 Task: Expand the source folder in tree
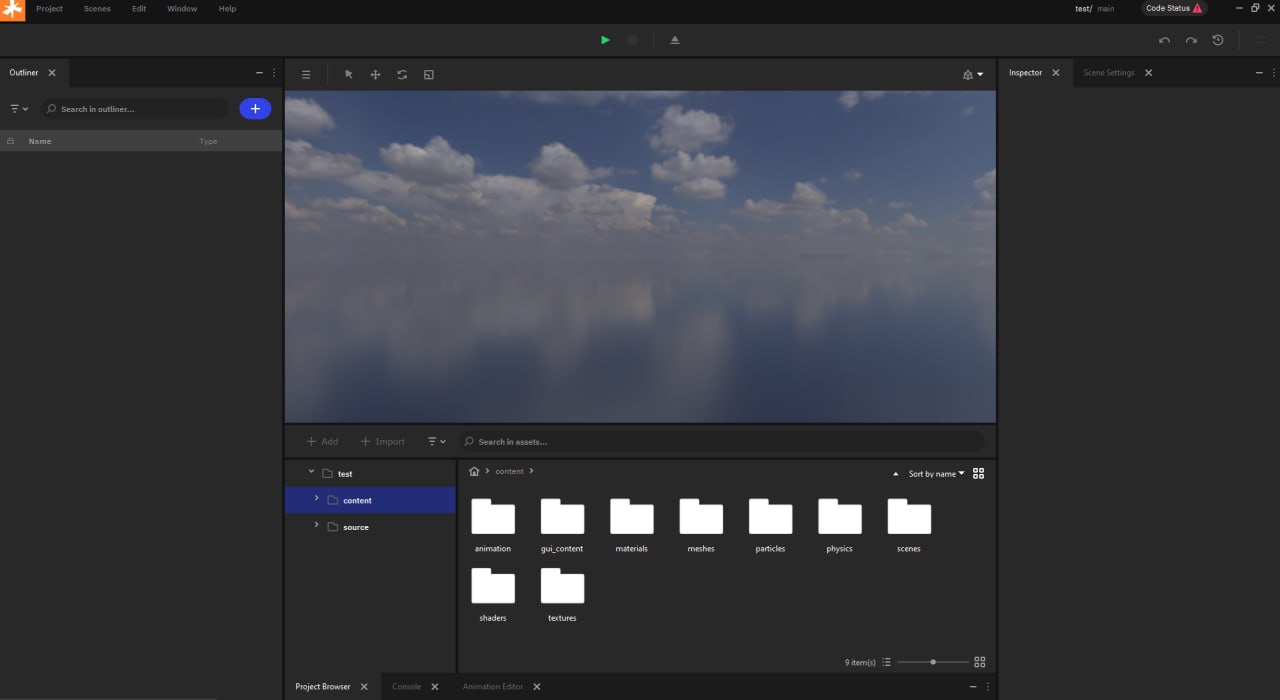[317, 526]
